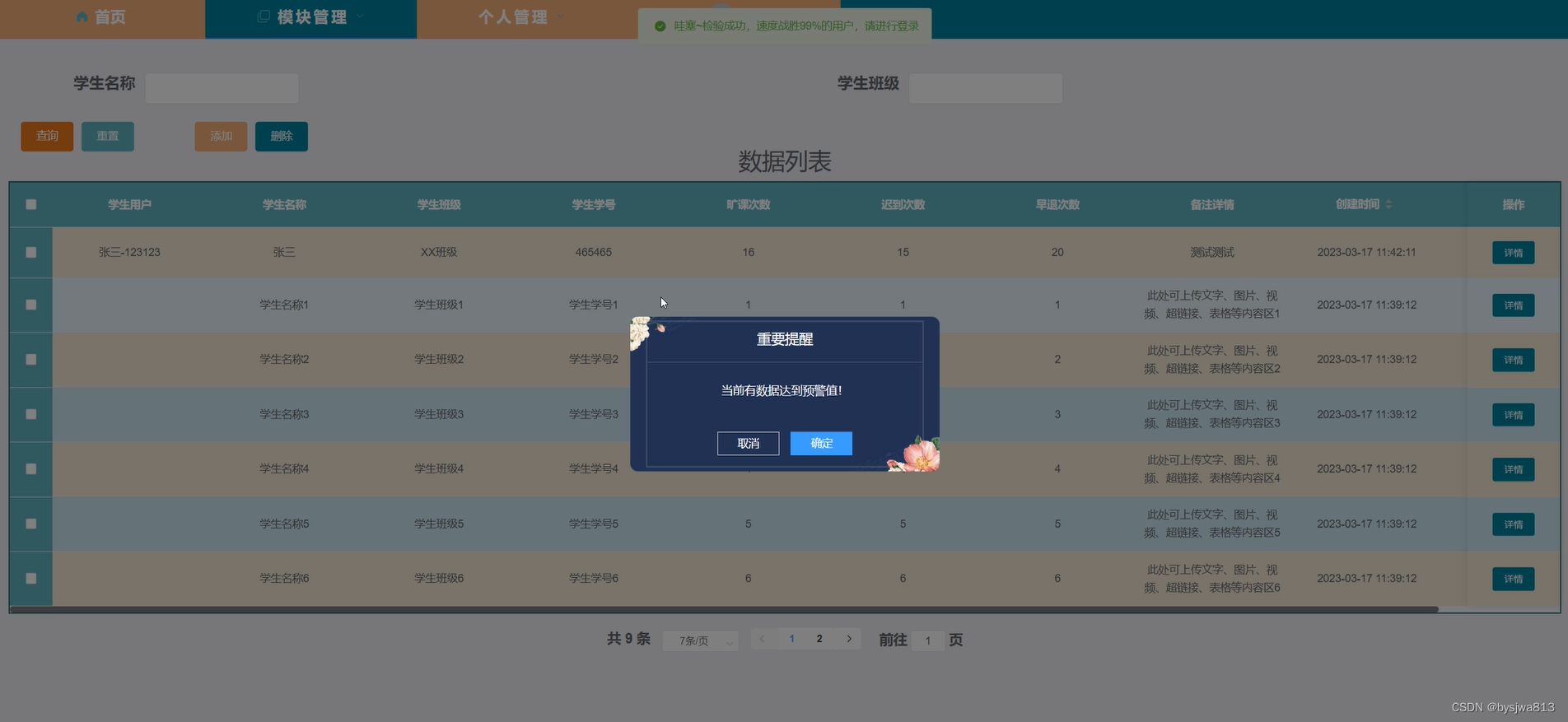Viewport: 1568px width, 722px height.
Task: Open the 7条/页 page size dropdown
Action: pyautogui.click(x=700, y=640)
